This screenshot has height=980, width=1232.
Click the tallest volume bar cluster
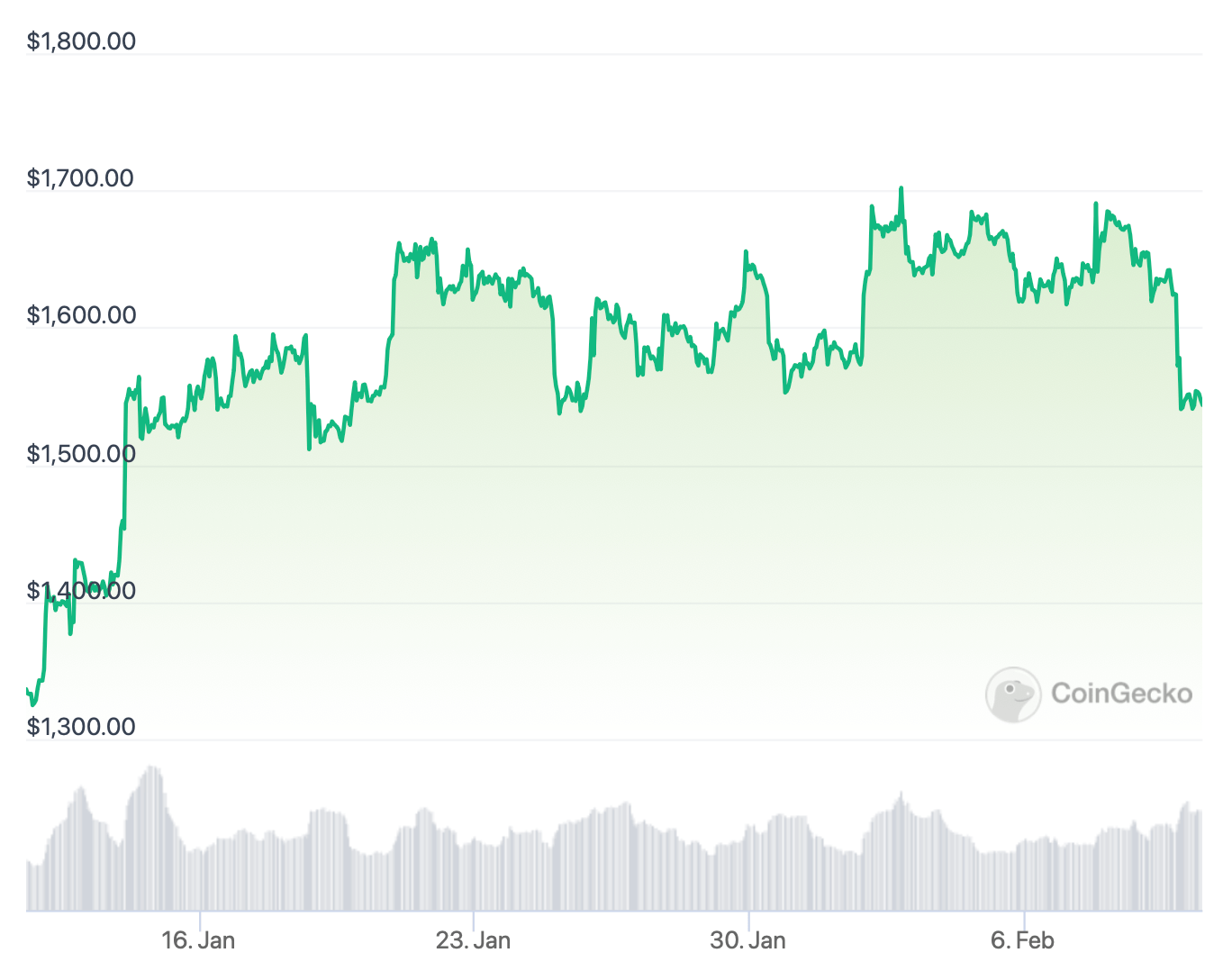(x=151, y=771)
